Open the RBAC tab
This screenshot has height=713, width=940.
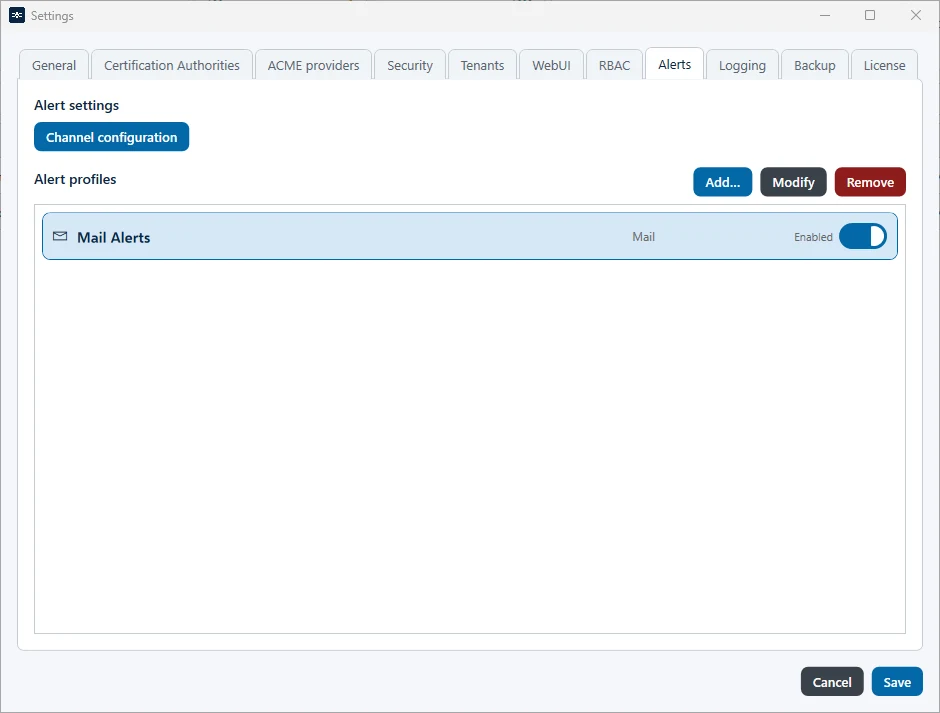(614, 65)
